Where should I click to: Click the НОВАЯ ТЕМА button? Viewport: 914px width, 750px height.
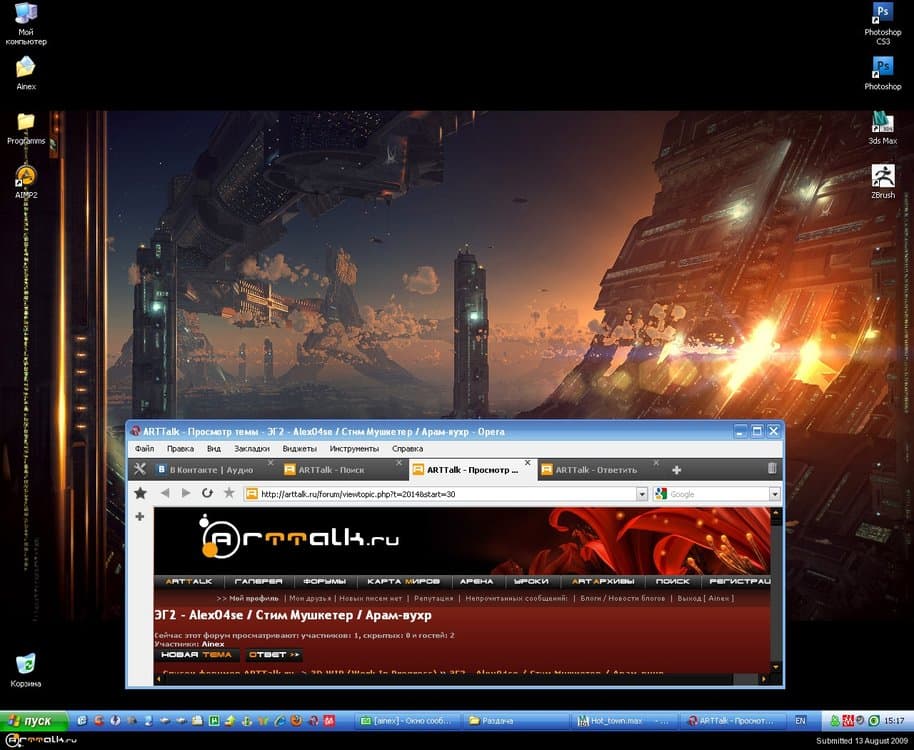[x=196, y=655]
